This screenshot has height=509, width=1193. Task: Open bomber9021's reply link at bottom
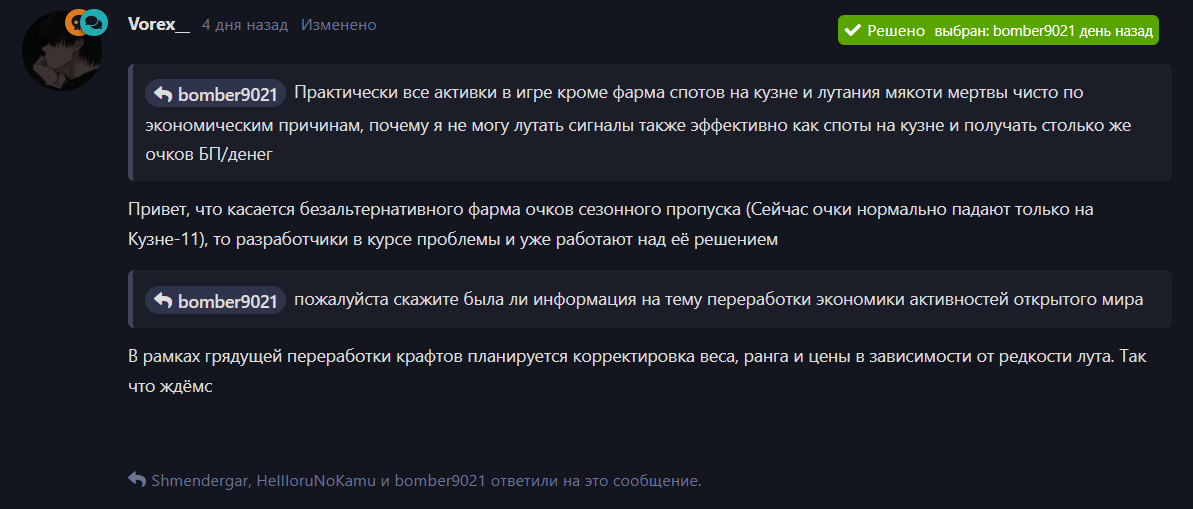[441, 481]
